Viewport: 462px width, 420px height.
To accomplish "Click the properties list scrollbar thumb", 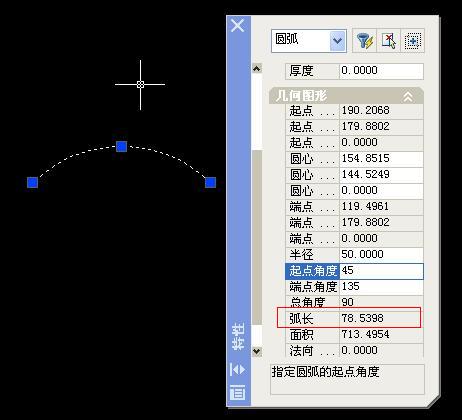I will pos(256,237).
